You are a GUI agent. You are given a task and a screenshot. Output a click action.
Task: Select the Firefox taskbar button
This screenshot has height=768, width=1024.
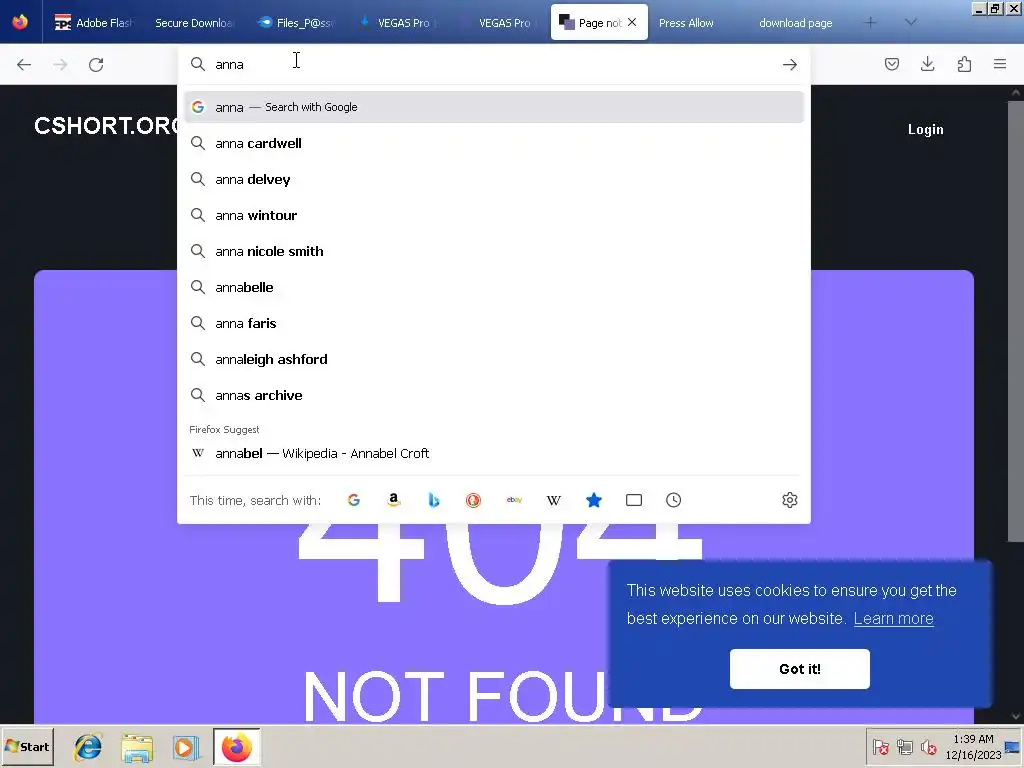pos(236,746)
